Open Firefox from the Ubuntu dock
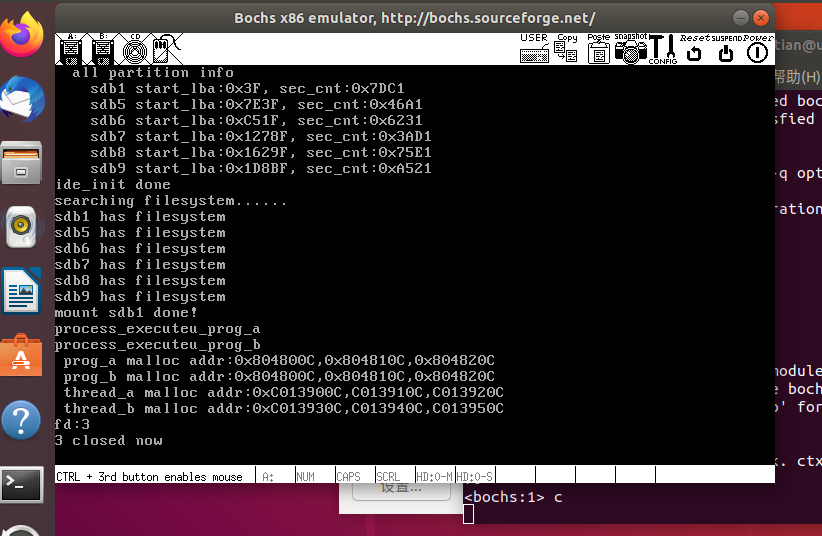Screen dimensions: 822x536 21,36
